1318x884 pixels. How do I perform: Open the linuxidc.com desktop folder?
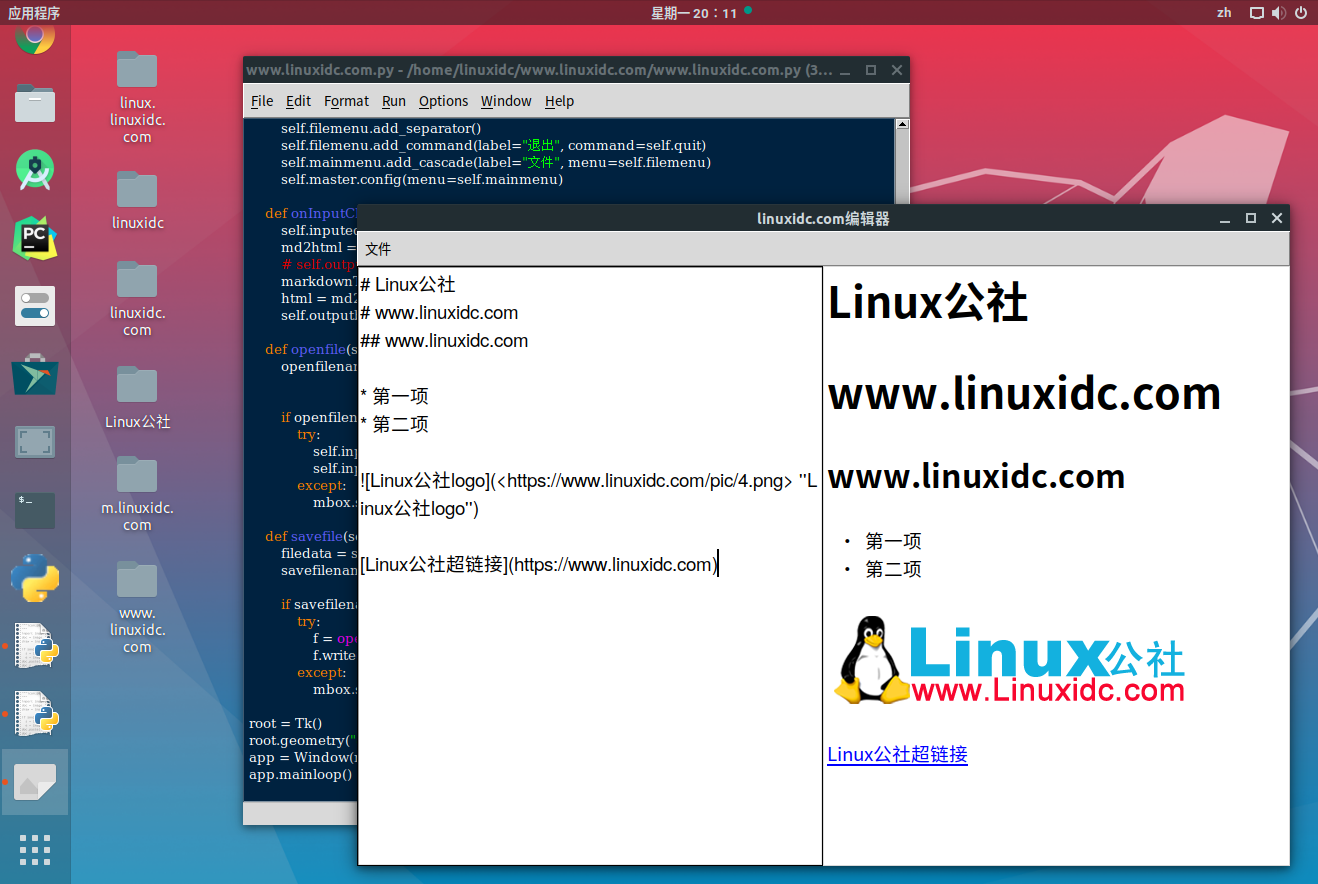[x=137, y=299]
